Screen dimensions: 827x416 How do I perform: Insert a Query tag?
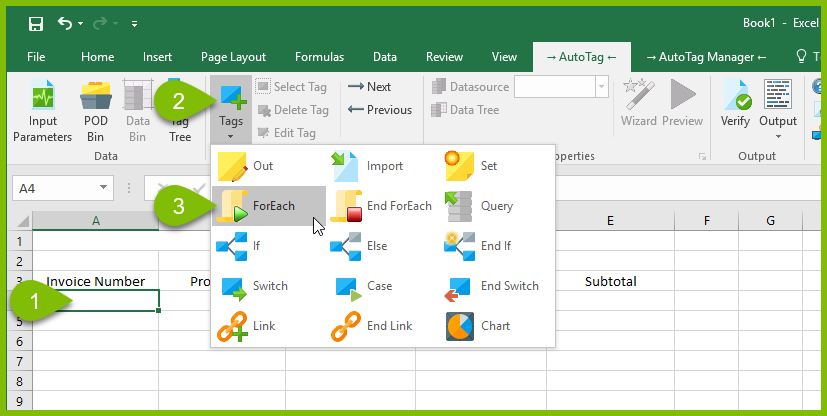(497, 206)
